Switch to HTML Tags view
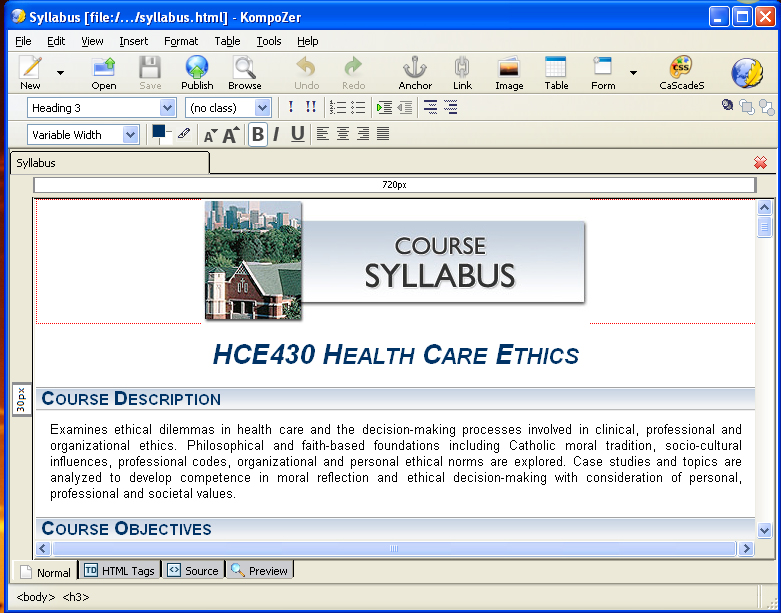Image resolution: width=781 pixels, height=613 pixels. click(120, 571)
